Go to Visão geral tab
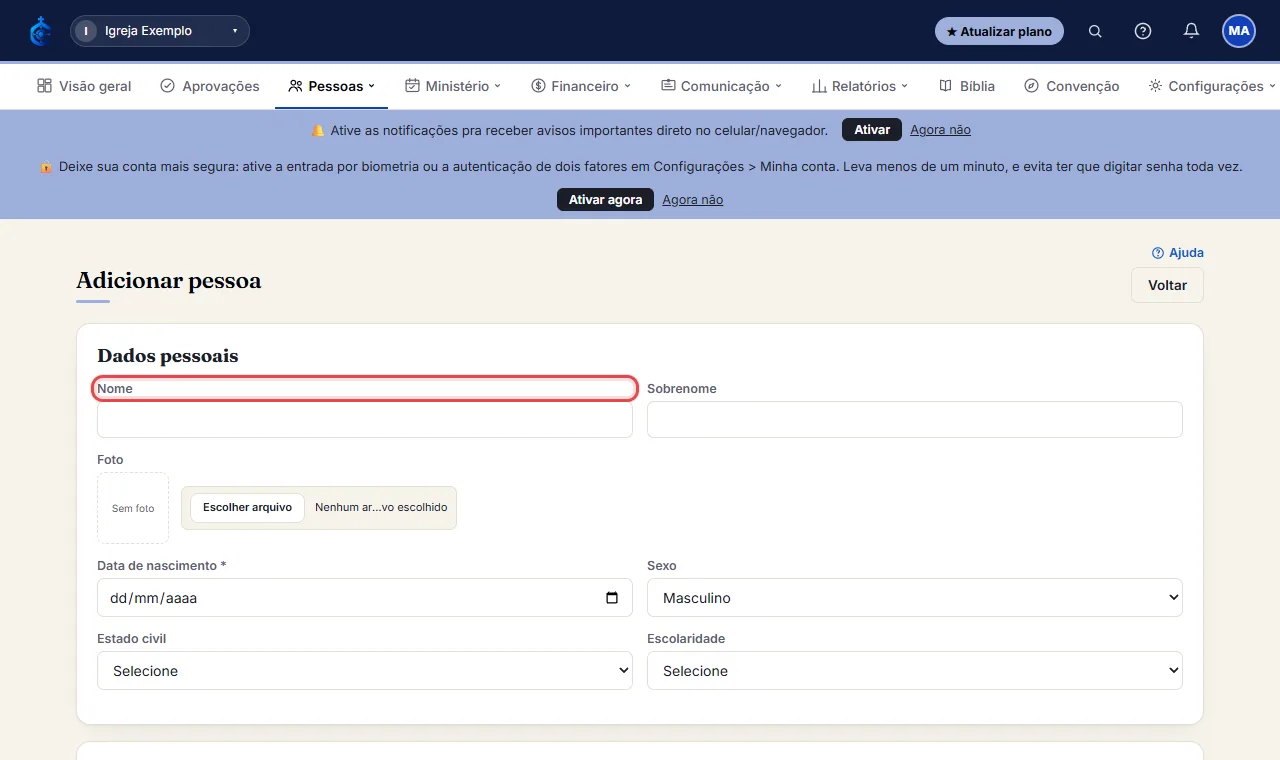Image resolution: width=1280 pixels, height=760 pixels. click(x=84, y=86)
